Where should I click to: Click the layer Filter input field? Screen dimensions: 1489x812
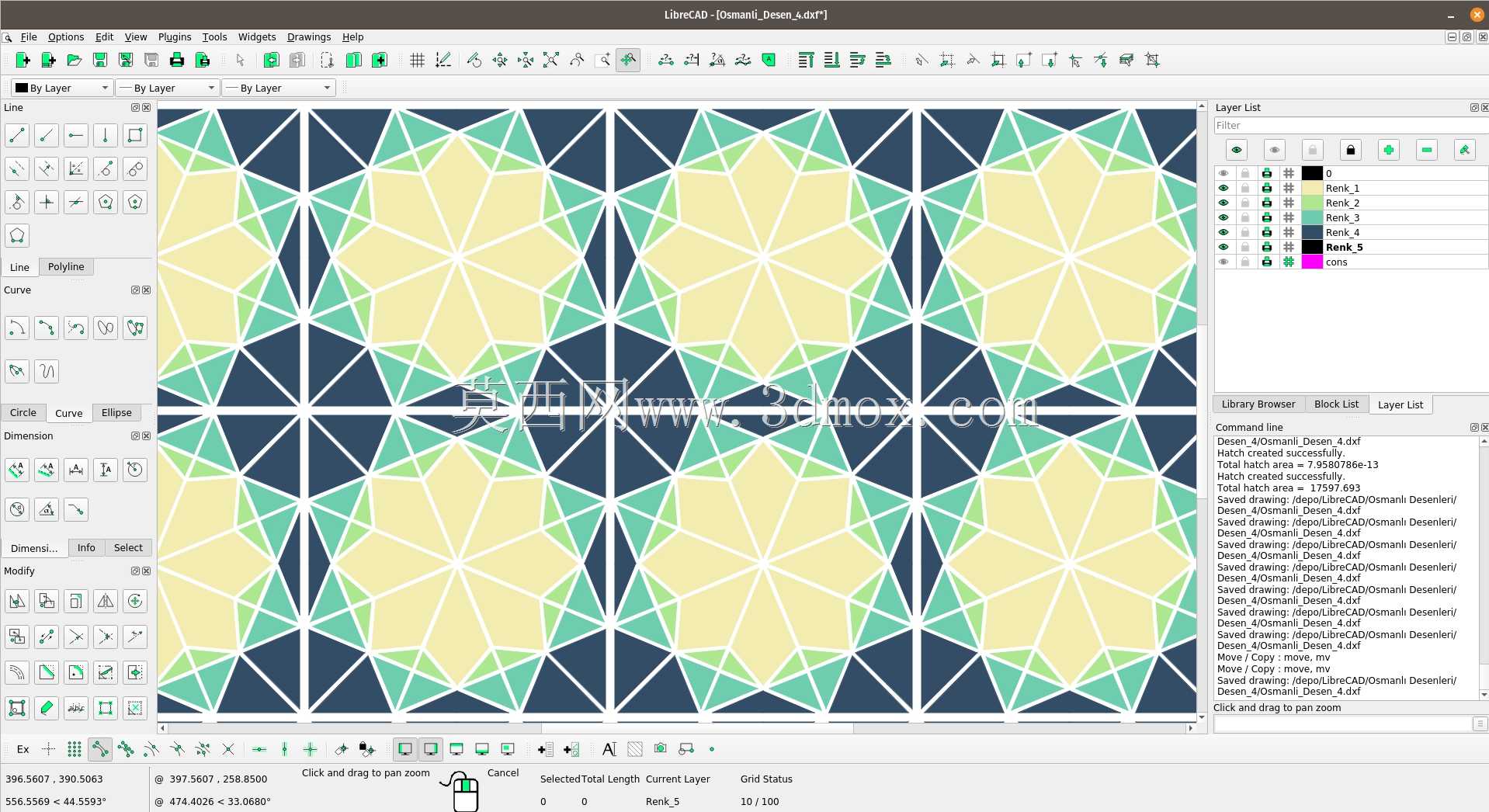(1351, 125)
